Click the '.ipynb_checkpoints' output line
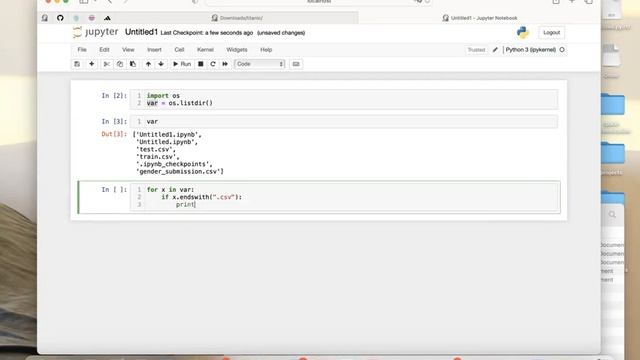This screenshot has width=640, height=360. tap(174, 164)
